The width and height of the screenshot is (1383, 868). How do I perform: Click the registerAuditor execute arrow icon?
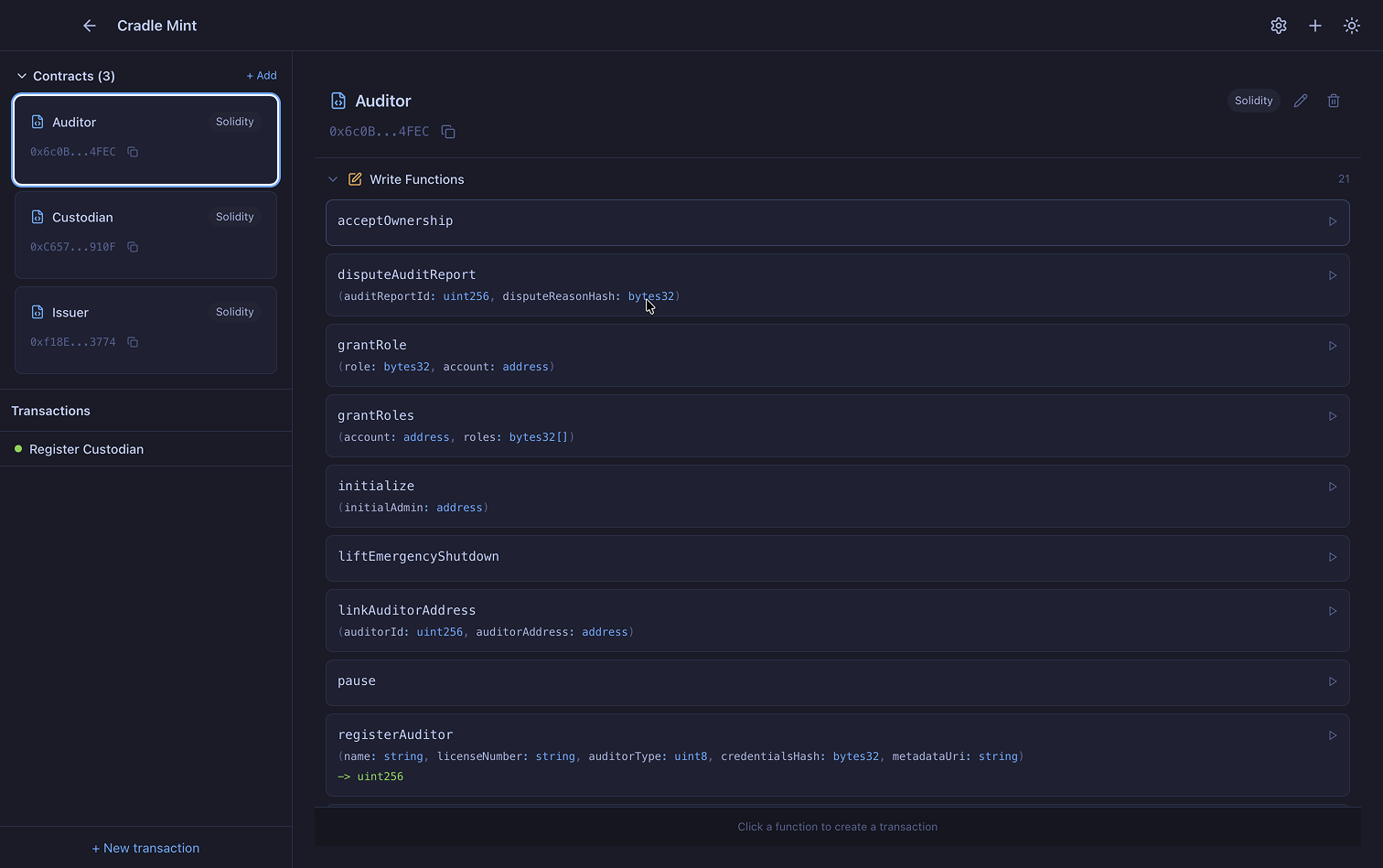pyautogui.click(x=1332, y=734)
